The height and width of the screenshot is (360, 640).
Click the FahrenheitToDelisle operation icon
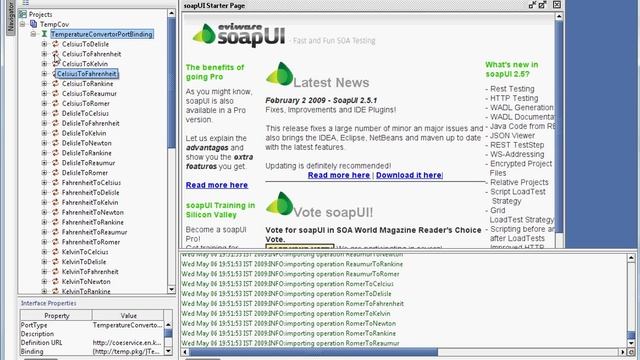[x=56, y=192]
